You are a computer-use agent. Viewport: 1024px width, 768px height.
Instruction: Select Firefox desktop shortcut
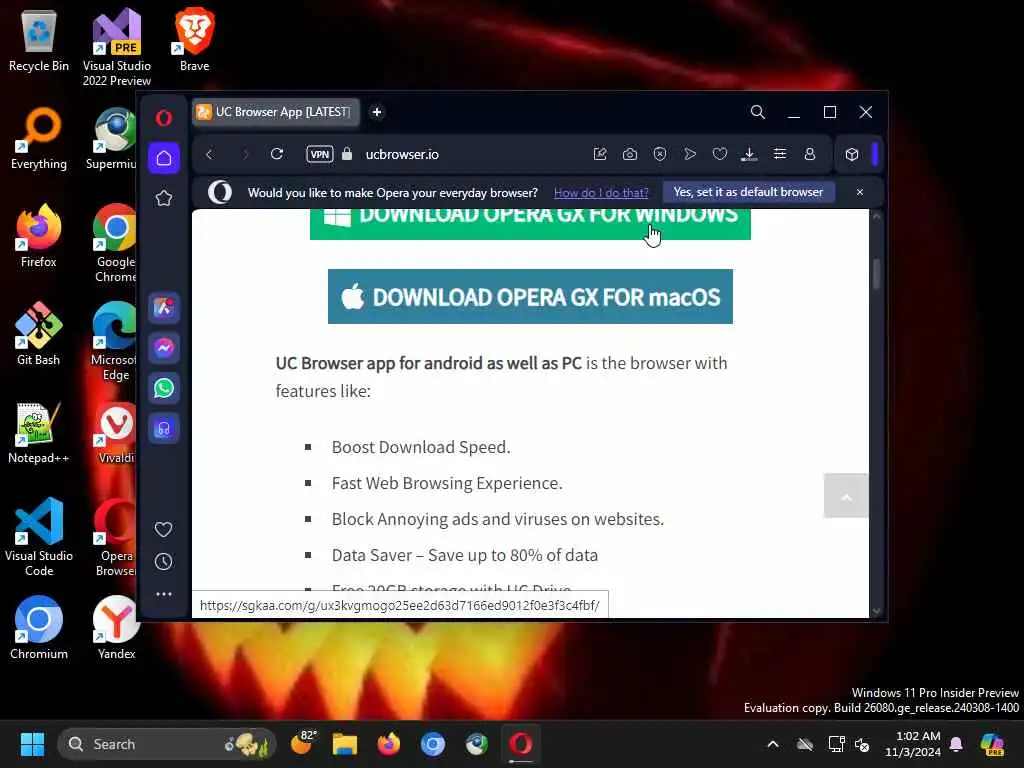coord(39,236)
